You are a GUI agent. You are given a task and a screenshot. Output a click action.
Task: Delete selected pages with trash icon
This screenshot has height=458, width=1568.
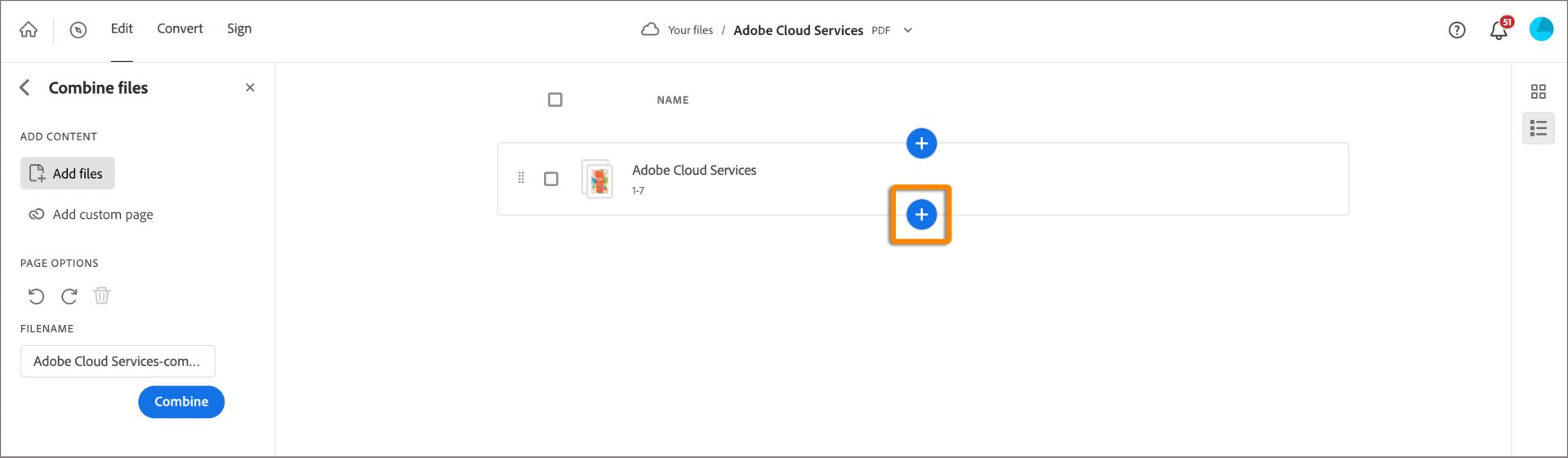tap(102, 296)
